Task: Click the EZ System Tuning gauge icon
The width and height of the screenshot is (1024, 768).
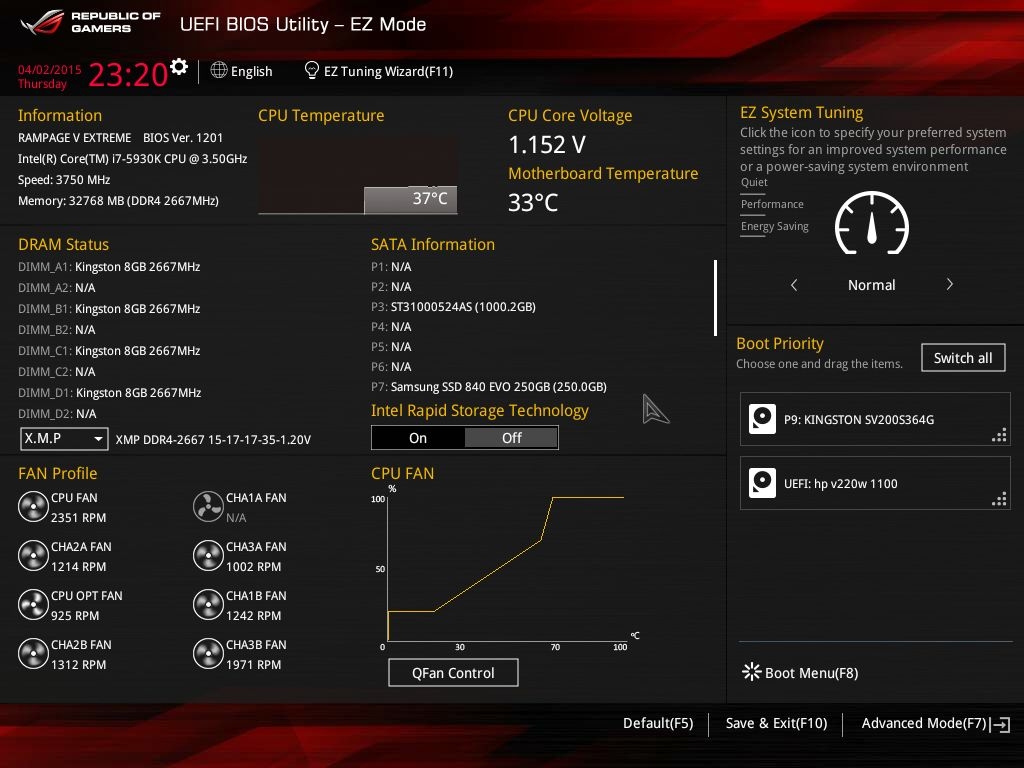Action: click(871, 223)
